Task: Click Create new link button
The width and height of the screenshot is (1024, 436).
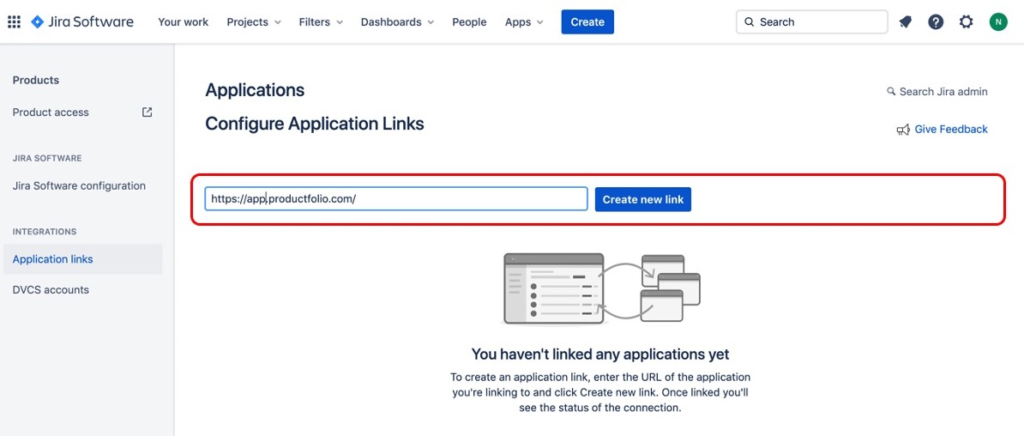Action: click(643, 200)
